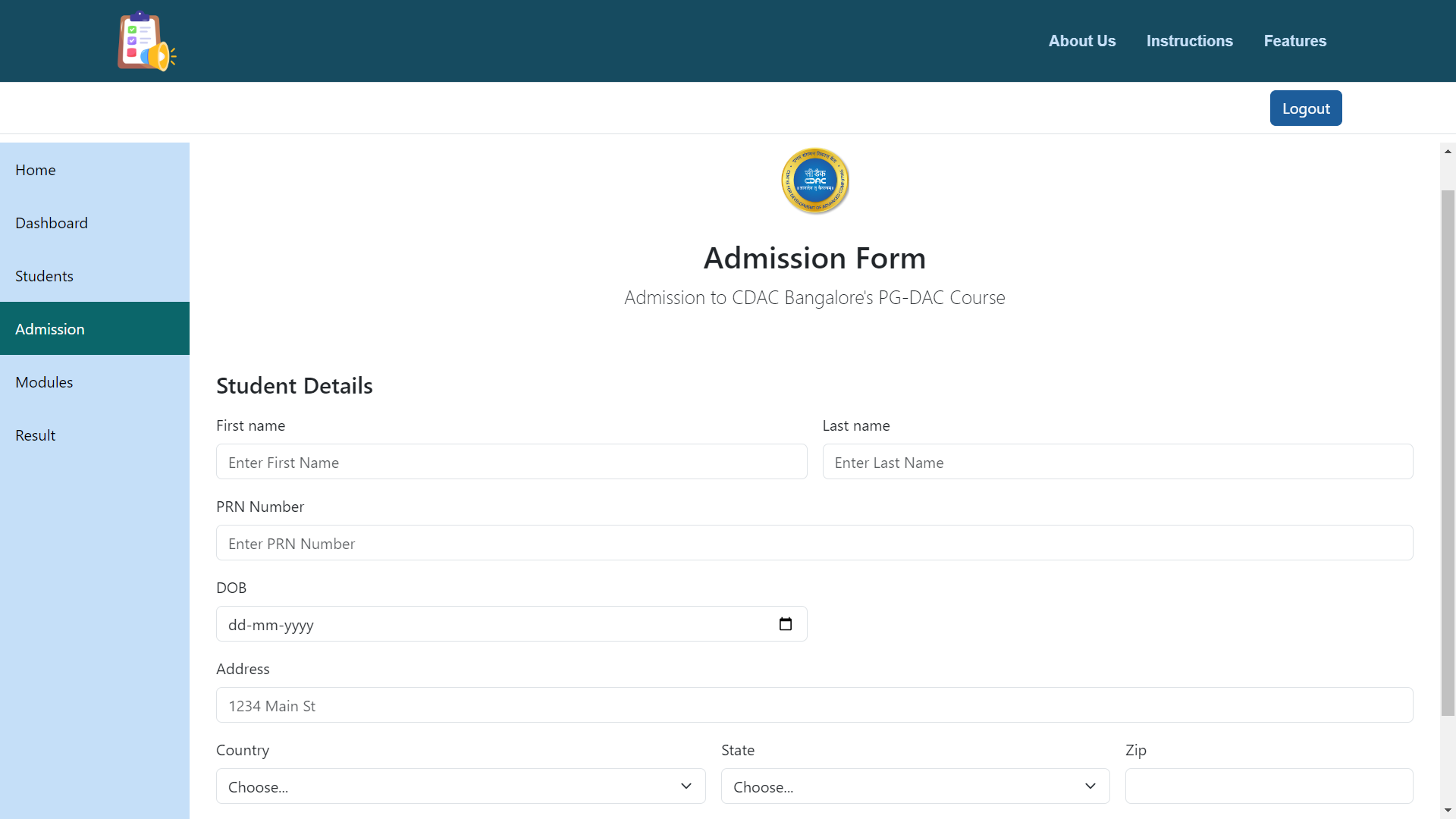
Task: Open the Students page from sidebar
Action: click(x=43, y=275)
